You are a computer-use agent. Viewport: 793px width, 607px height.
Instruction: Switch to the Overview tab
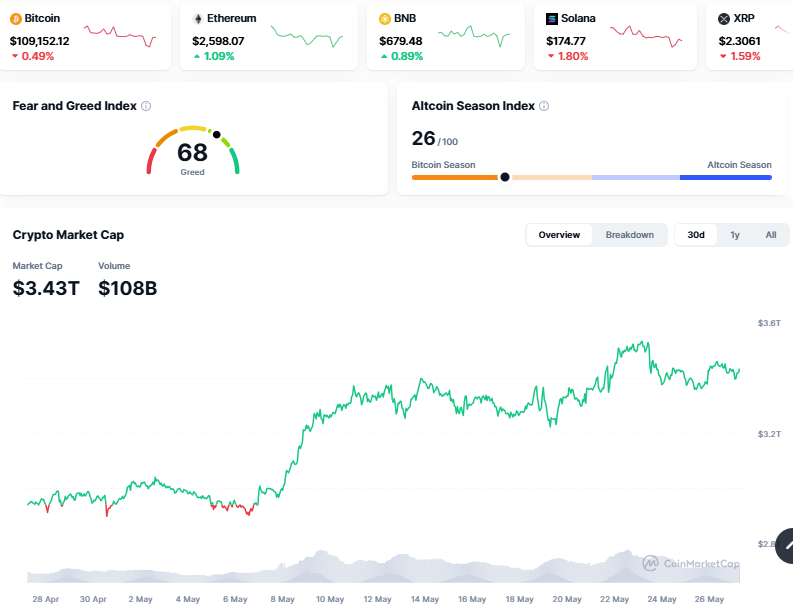[559, 235]
